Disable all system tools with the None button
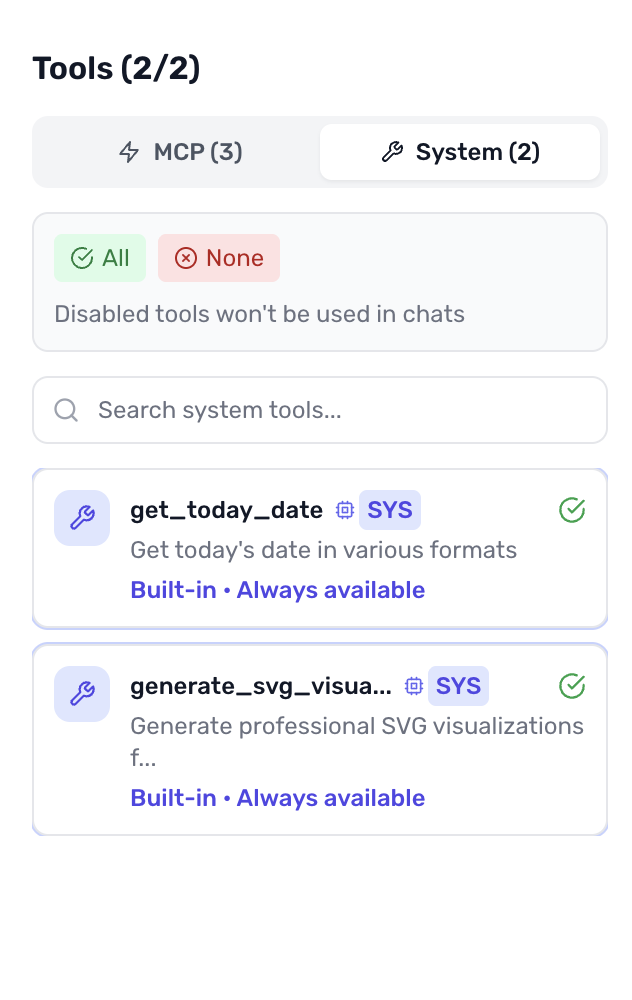 click(x=218, y=257)
